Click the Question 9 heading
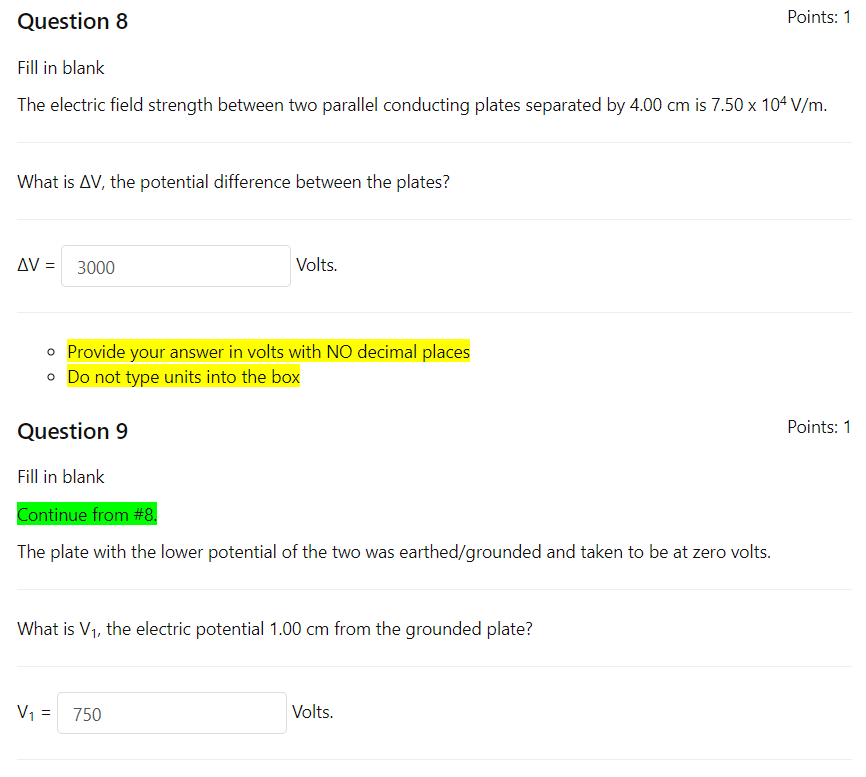The image size is (866, 777). (72, 431)
